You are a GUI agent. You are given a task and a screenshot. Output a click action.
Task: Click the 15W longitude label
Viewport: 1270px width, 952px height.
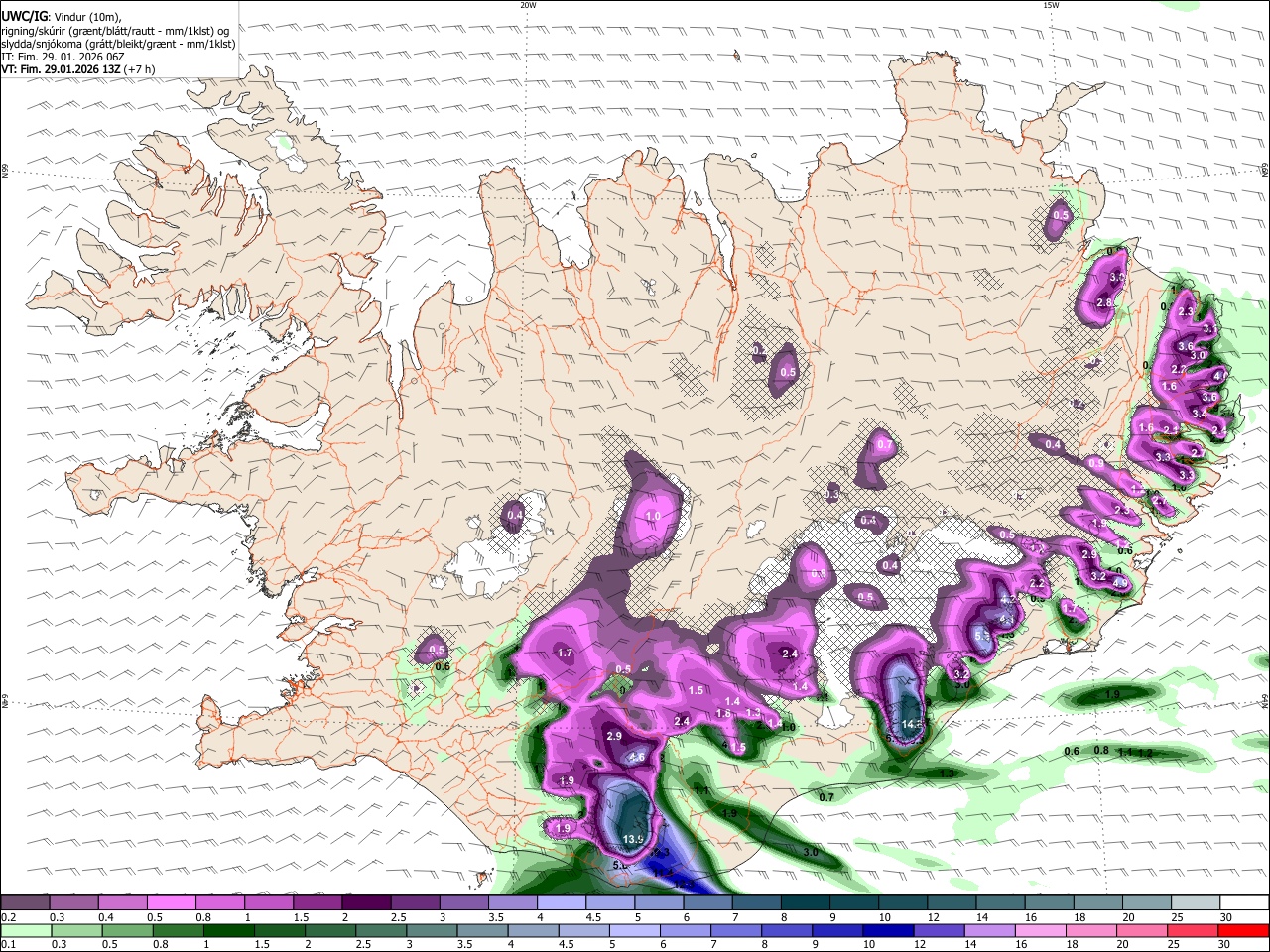1051,5
